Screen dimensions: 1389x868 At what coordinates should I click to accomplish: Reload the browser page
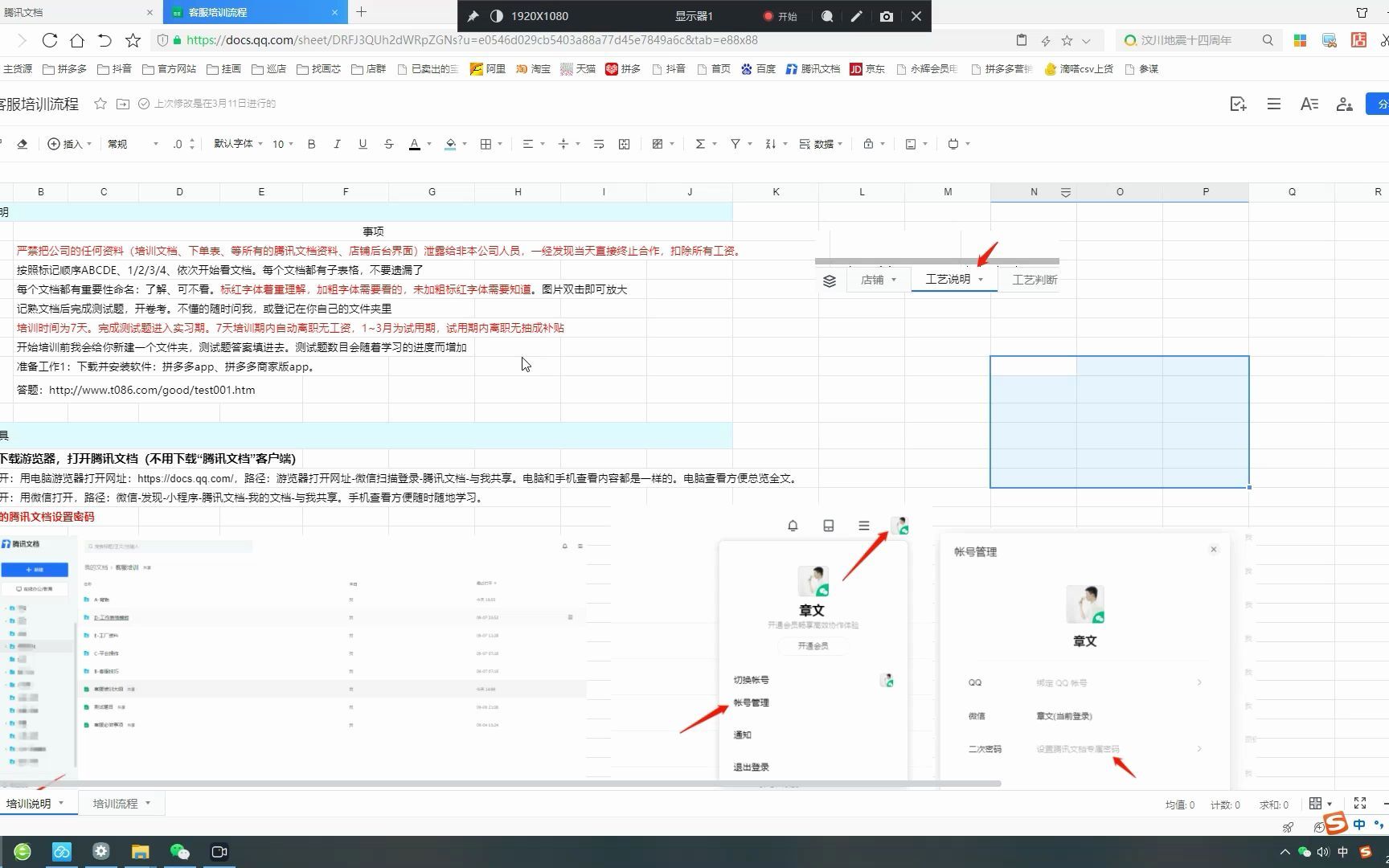click(x=50, y=40)
